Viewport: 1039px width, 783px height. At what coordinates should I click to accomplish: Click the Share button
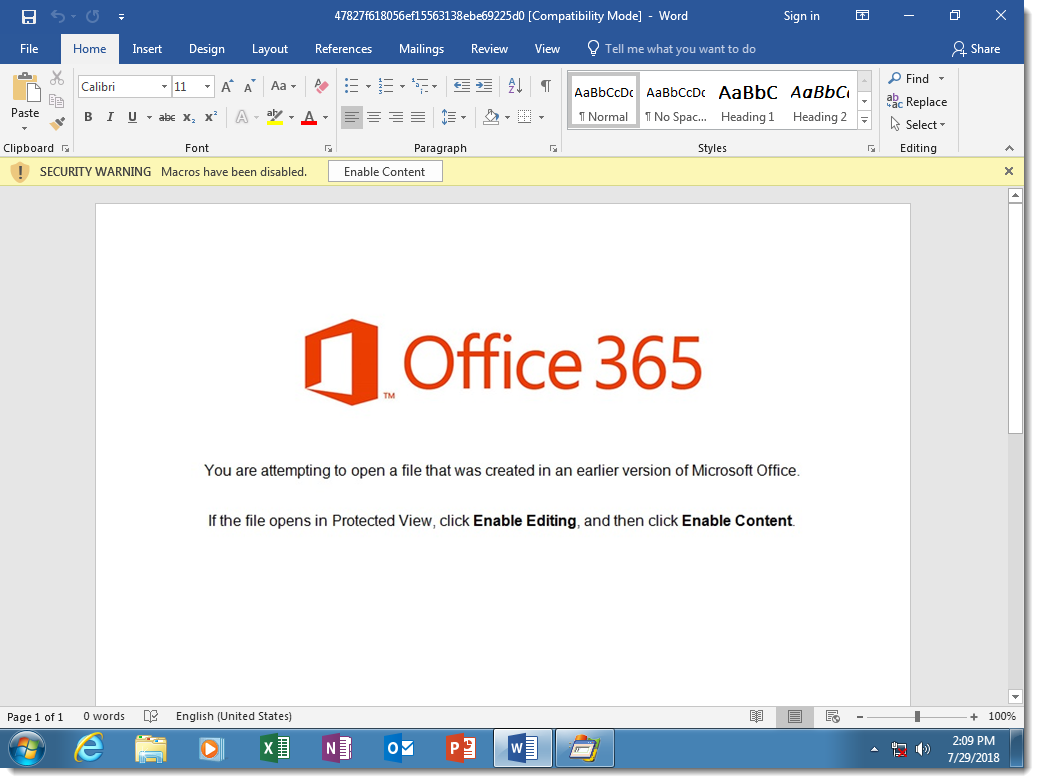976,49
